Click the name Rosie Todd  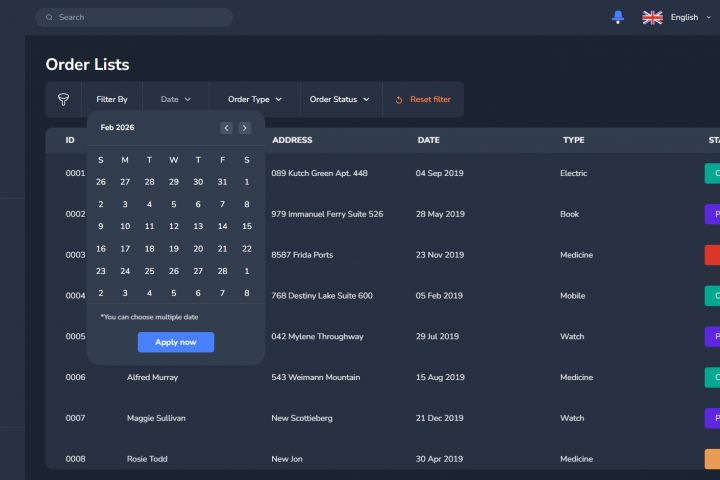147,459
